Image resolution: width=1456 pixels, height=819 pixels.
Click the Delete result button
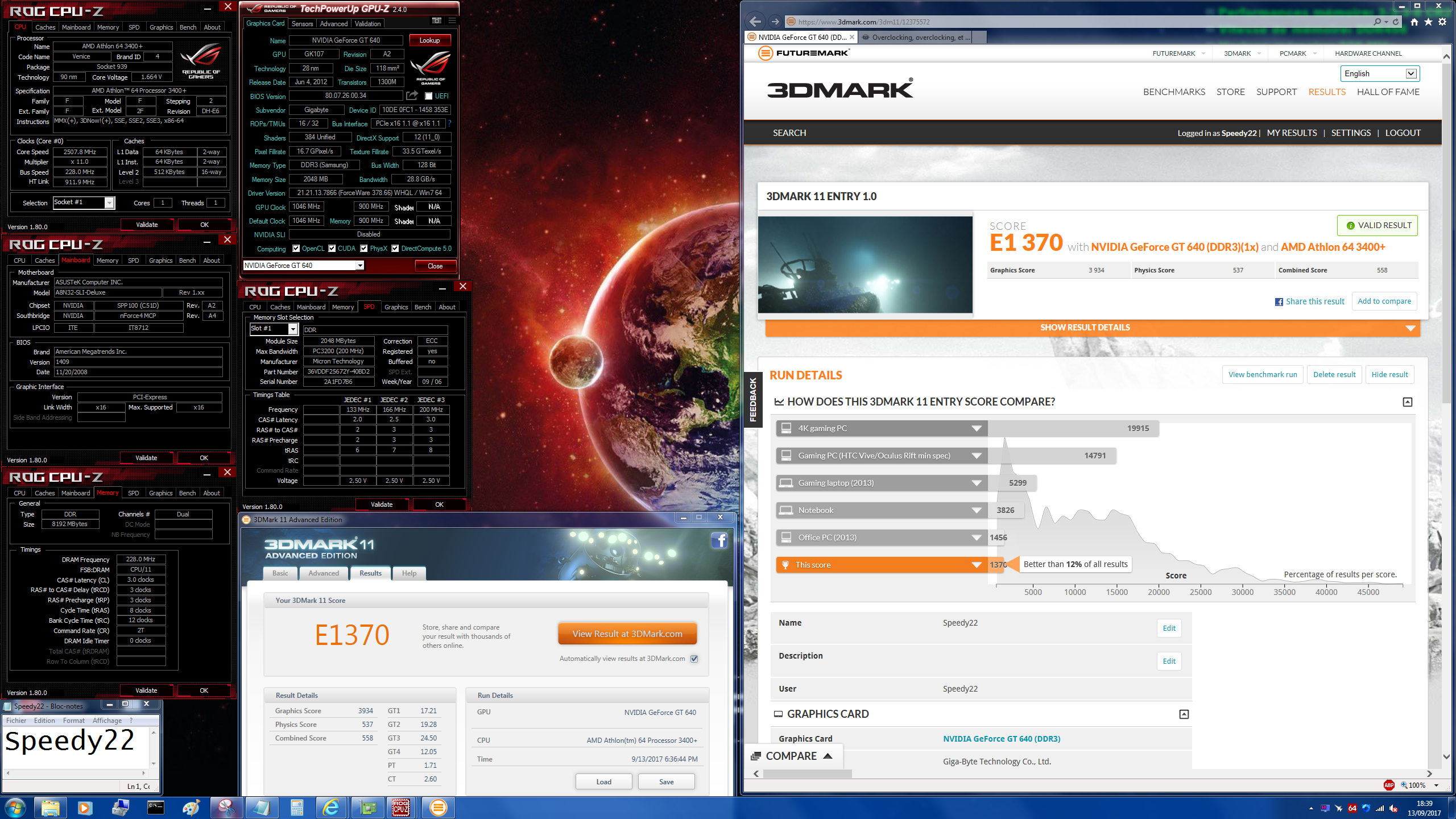[1334, 375]
